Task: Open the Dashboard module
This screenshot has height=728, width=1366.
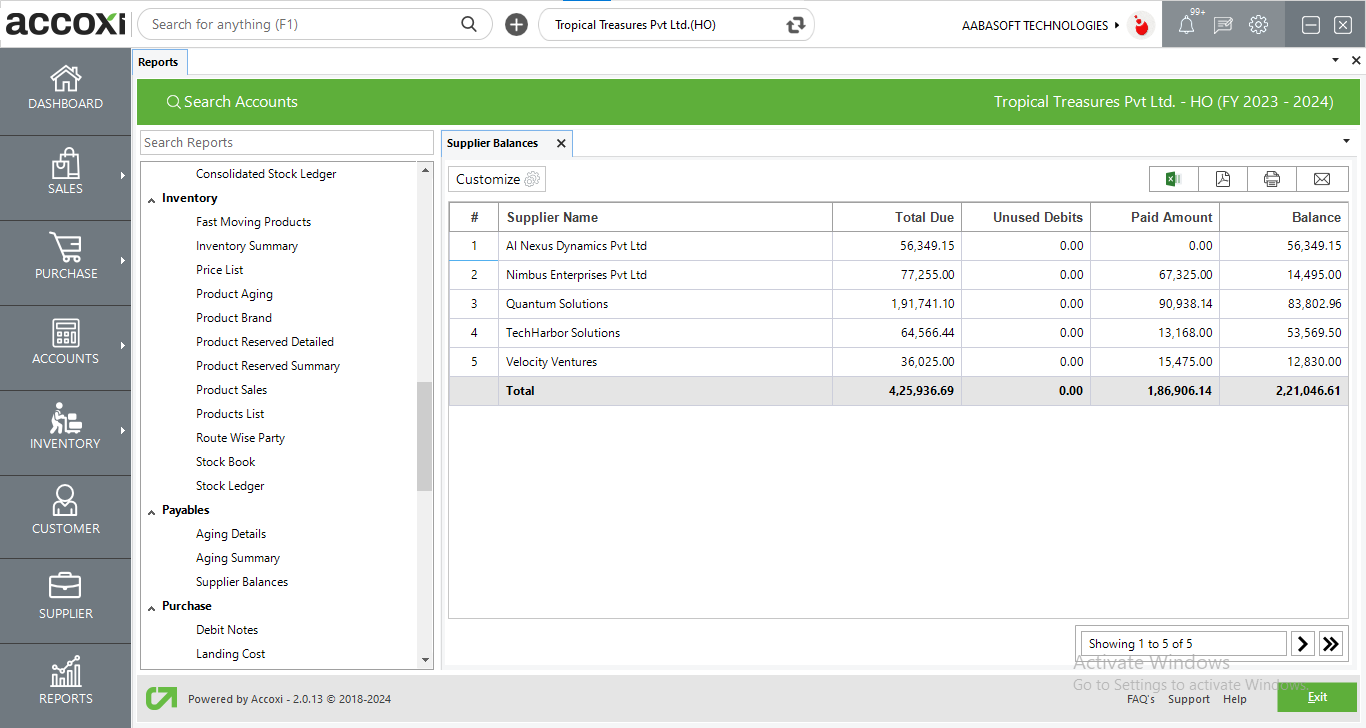Action: point(65,90)
